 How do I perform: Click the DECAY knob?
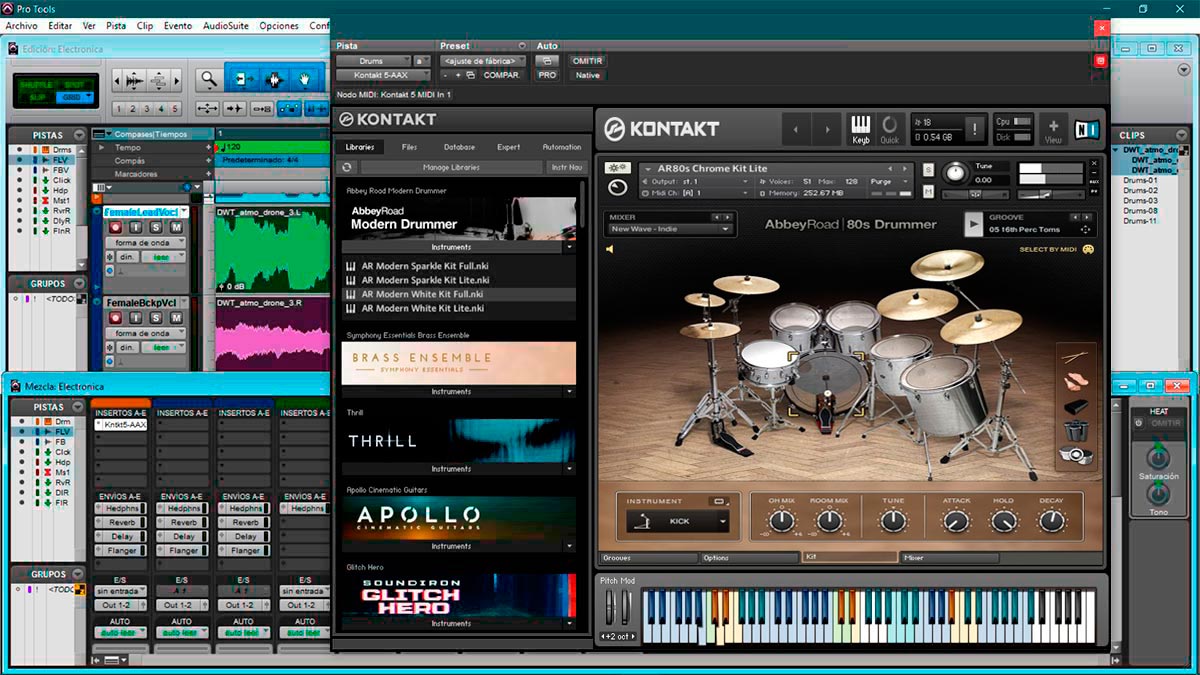(1051, 521)
